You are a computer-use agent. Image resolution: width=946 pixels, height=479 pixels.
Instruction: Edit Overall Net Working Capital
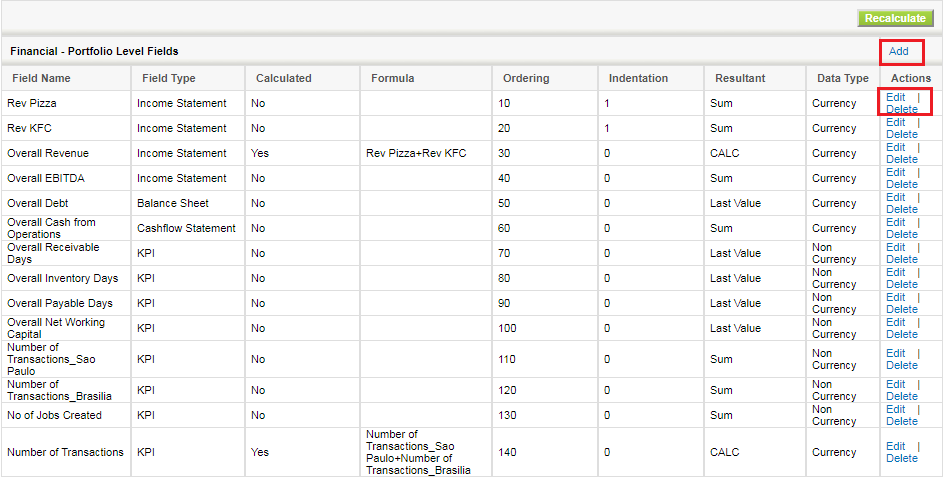[896, 322]
